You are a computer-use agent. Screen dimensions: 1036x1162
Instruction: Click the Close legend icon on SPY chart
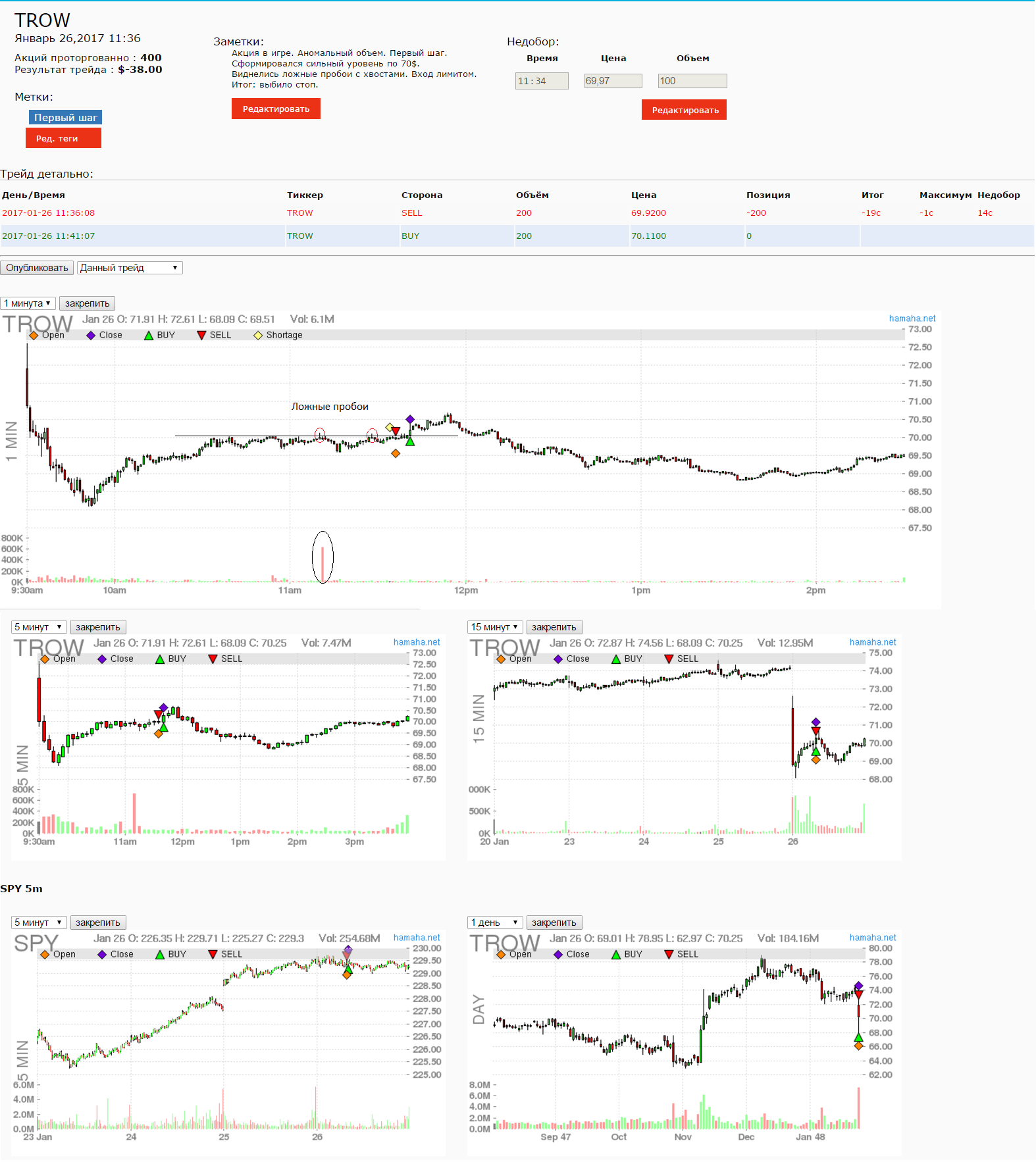[x=102, y=955]
